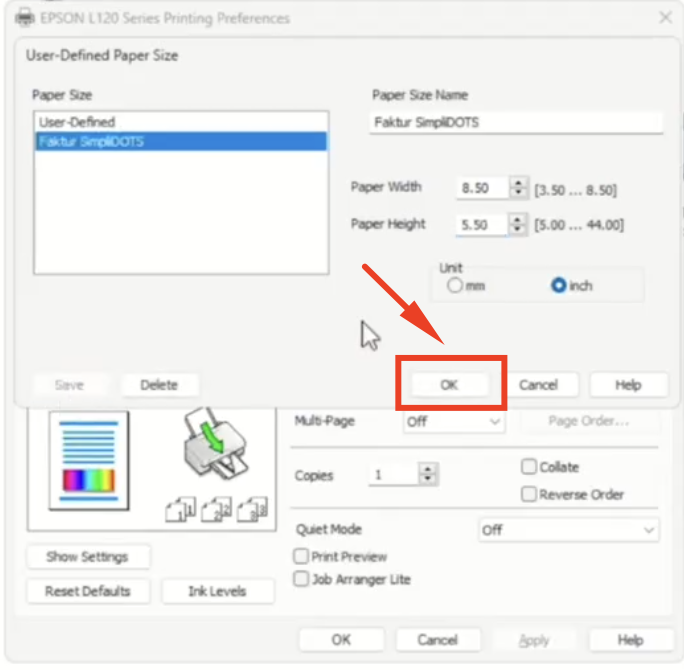Click the color page preview thumbnail
Screen dimensions: 684x670
pos(89,458)
